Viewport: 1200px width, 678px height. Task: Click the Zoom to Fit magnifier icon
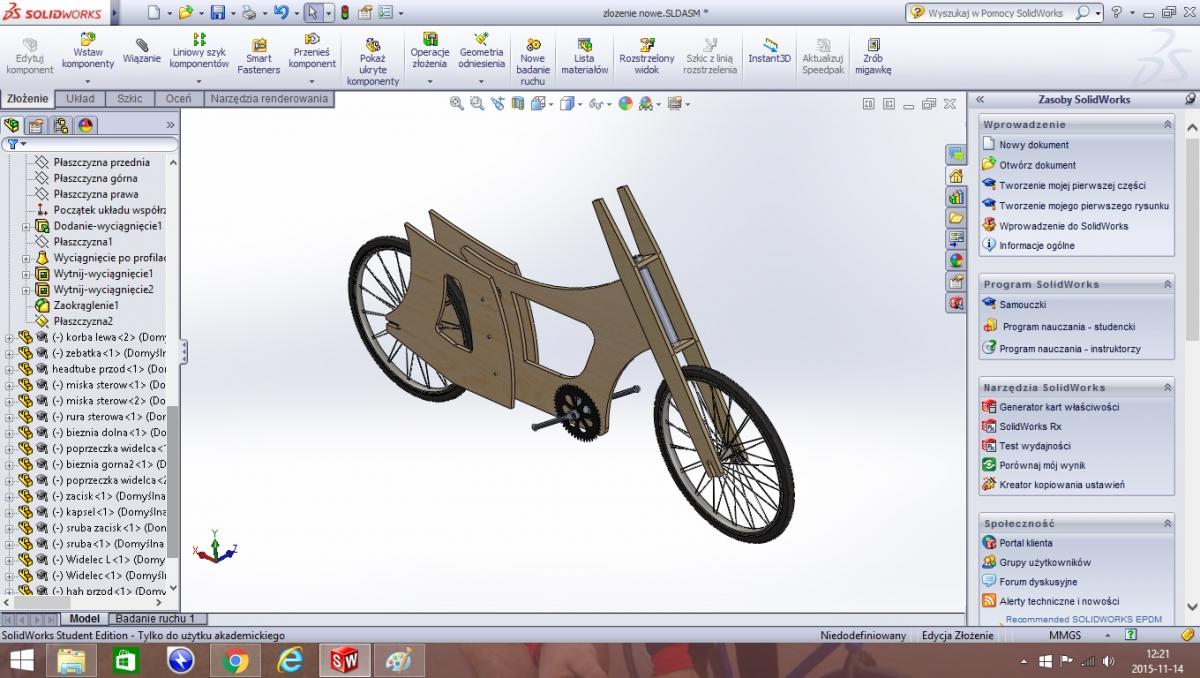[x=457, y=103]
